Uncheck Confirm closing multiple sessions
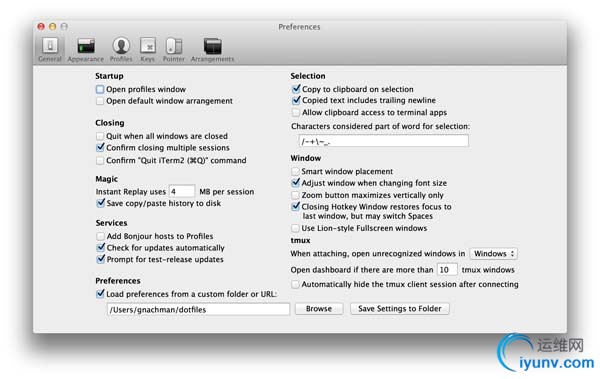The height and width of the screenshot is (379, 600). point(100,147)
